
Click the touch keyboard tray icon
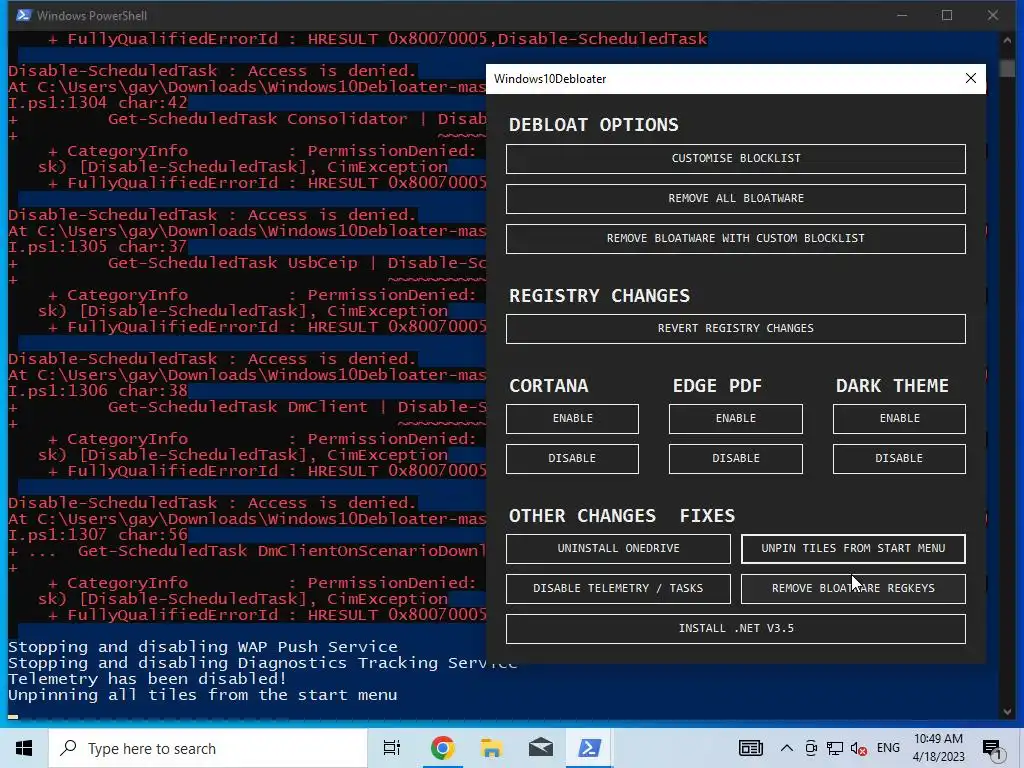click(x=750, y=748)
